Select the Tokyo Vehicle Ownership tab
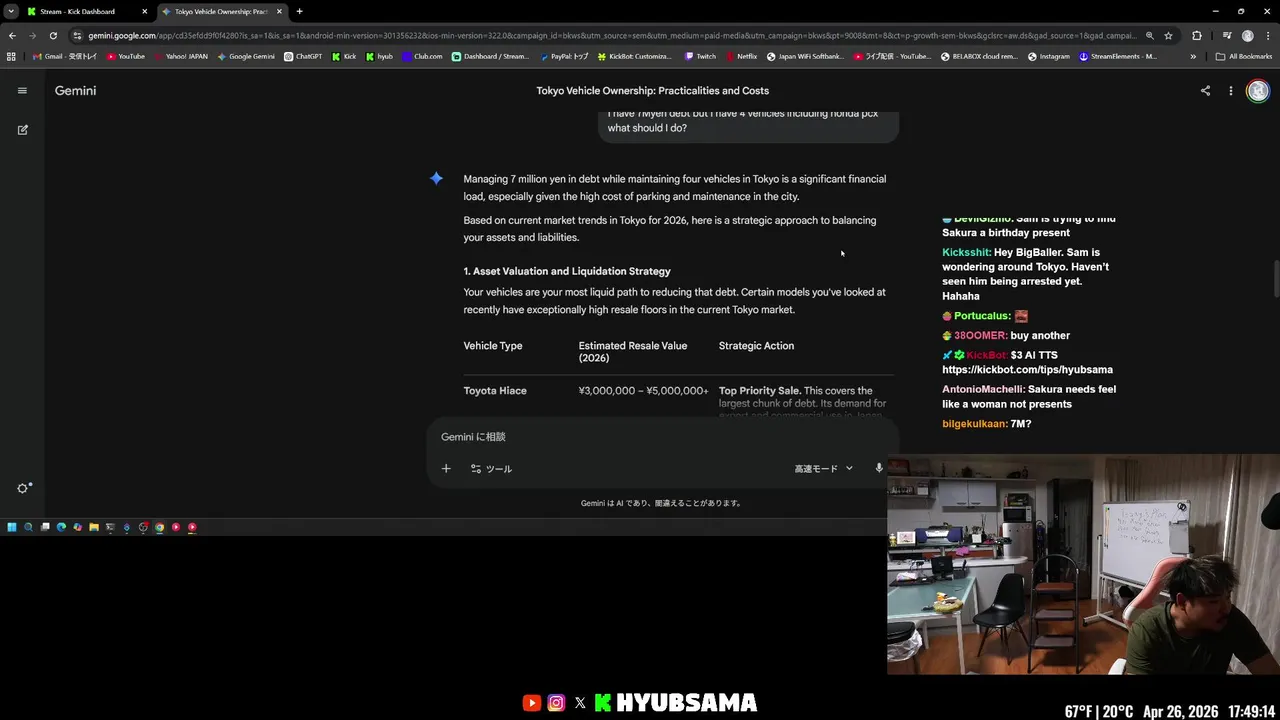The height and width of the screenshot is (720, 1280). coord(221,11)
